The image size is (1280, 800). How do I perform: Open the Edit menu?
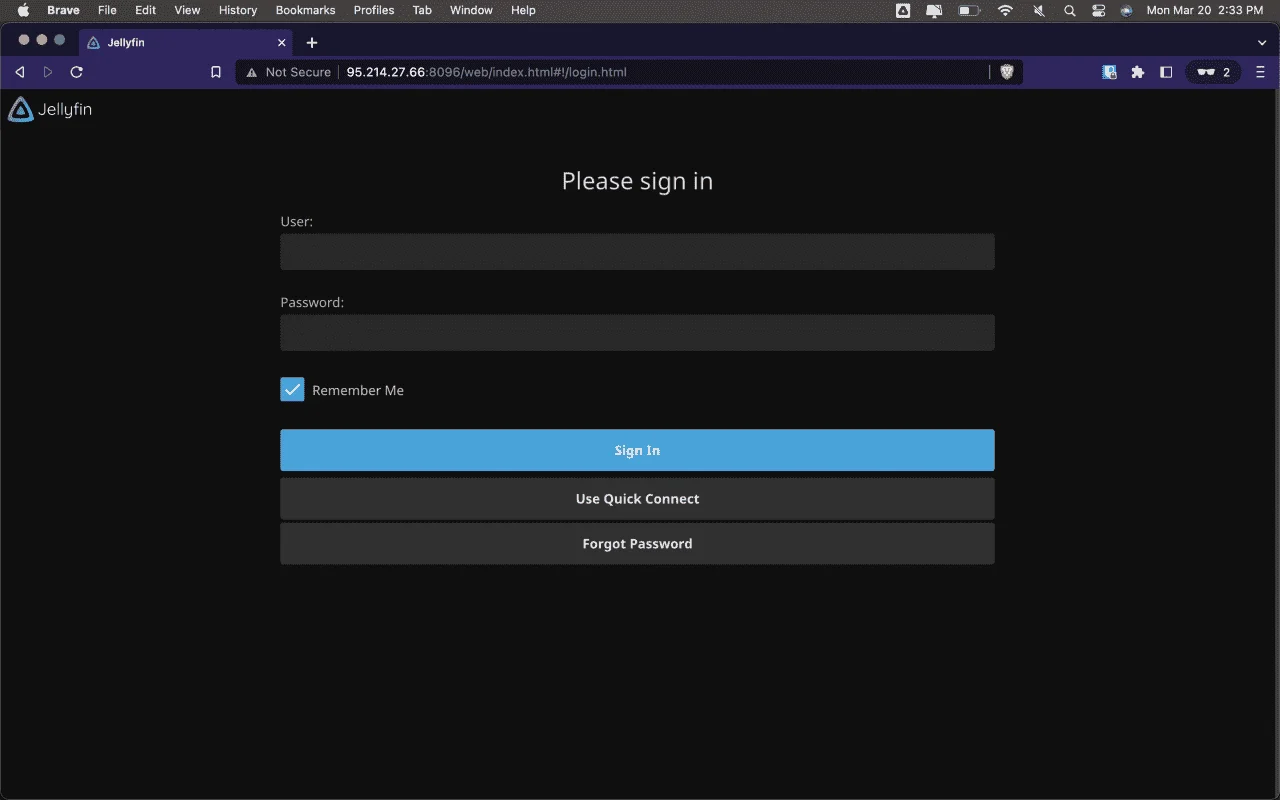[x=146, y=10]
